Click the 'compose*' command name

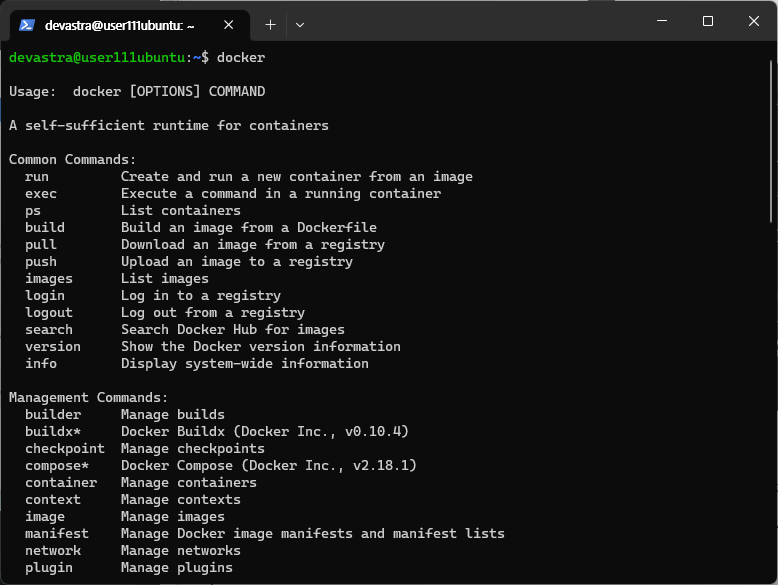coord(57,465)
